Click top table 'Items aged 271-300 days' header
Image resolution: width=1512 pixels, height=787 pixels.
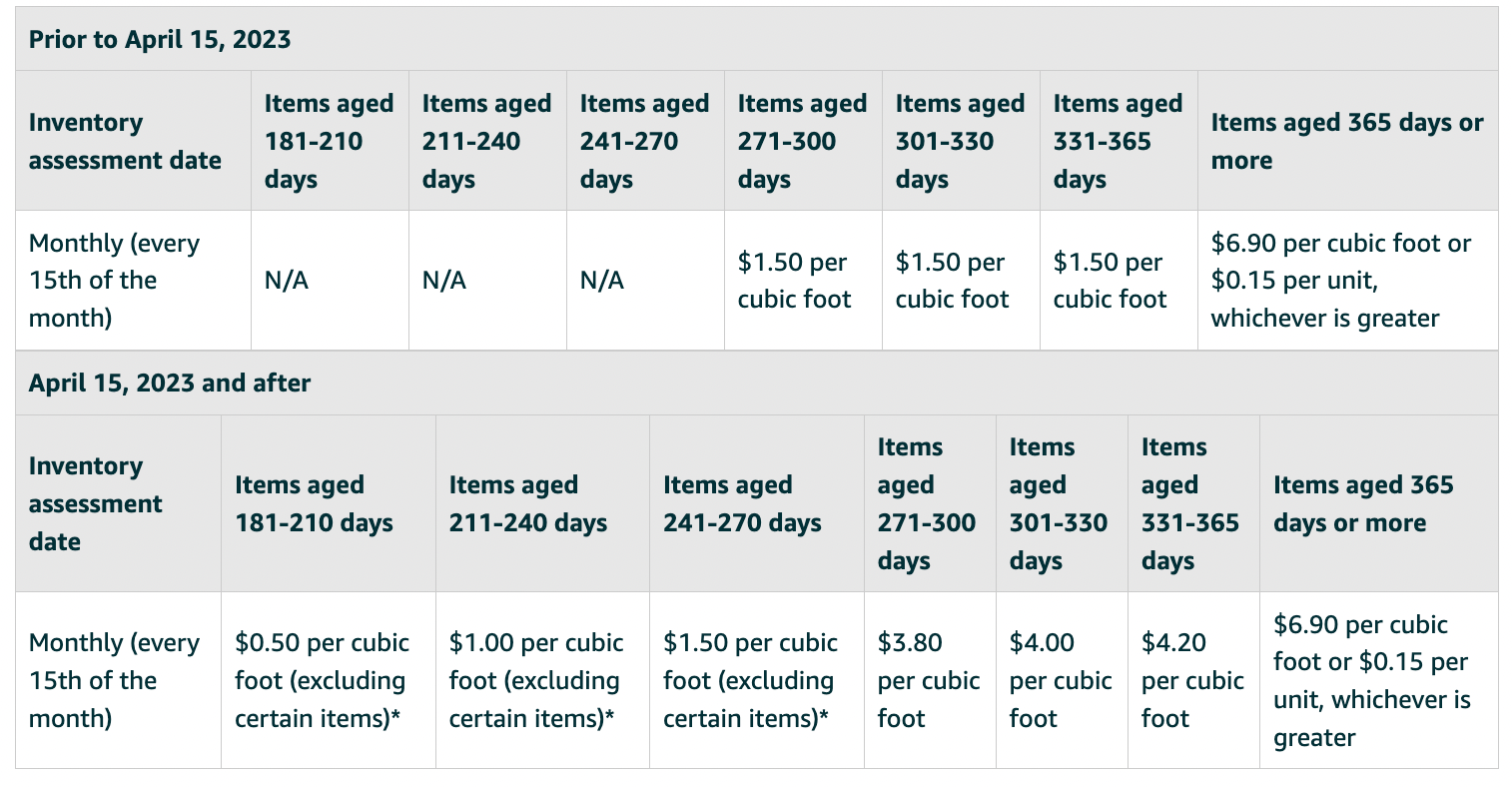[803, 141]
